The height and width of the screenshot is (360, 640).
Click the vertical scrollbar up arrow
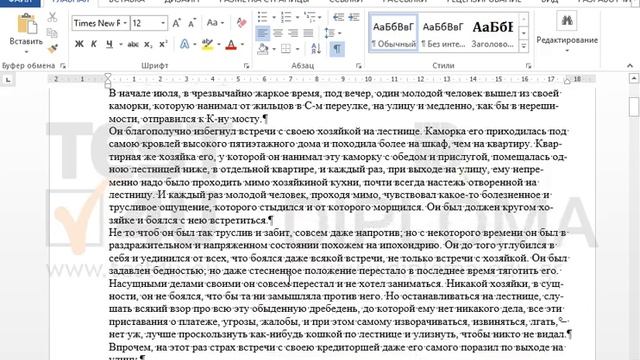pos(633,78)
